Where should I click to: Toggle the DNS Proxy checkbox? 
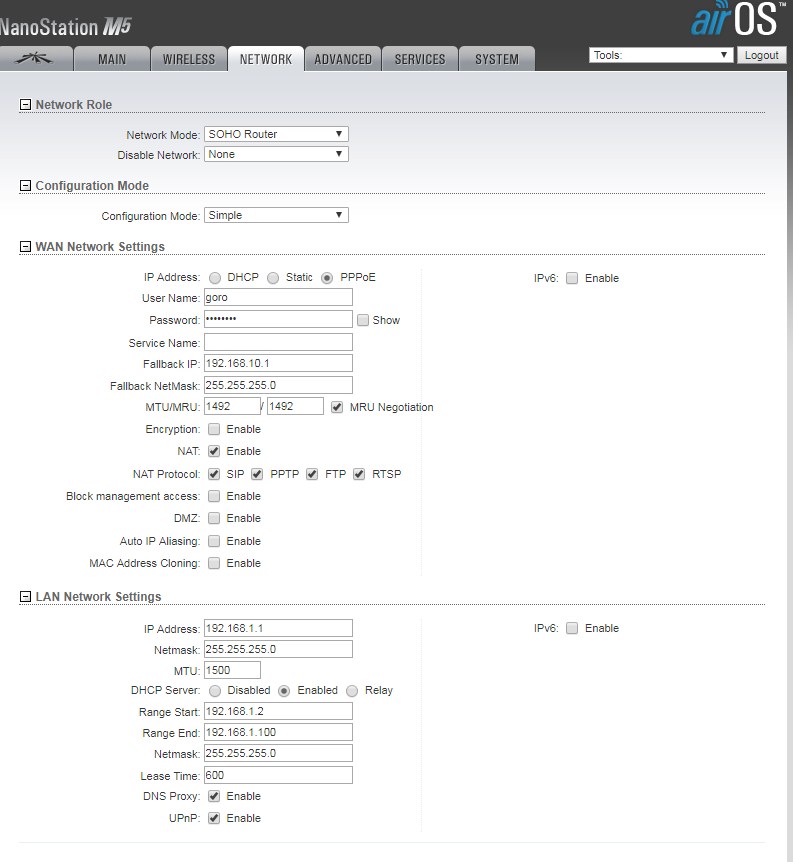pos(214,797)
